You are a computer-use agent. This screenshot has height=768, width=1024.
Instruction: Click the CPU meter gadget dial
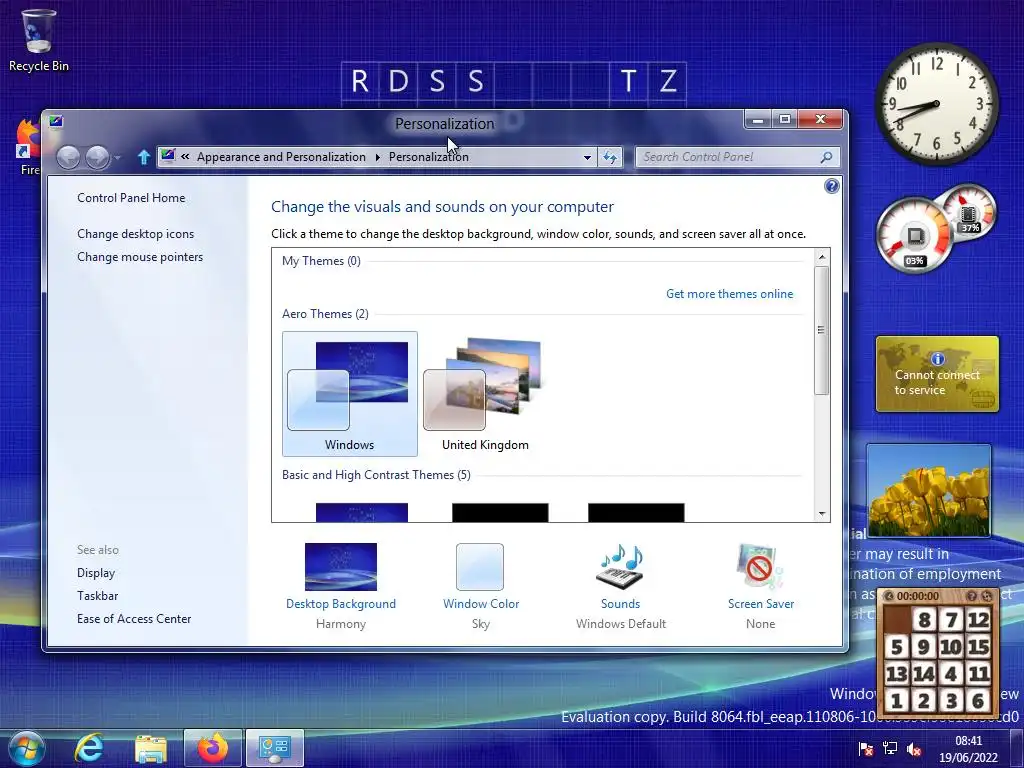[915, 236]
